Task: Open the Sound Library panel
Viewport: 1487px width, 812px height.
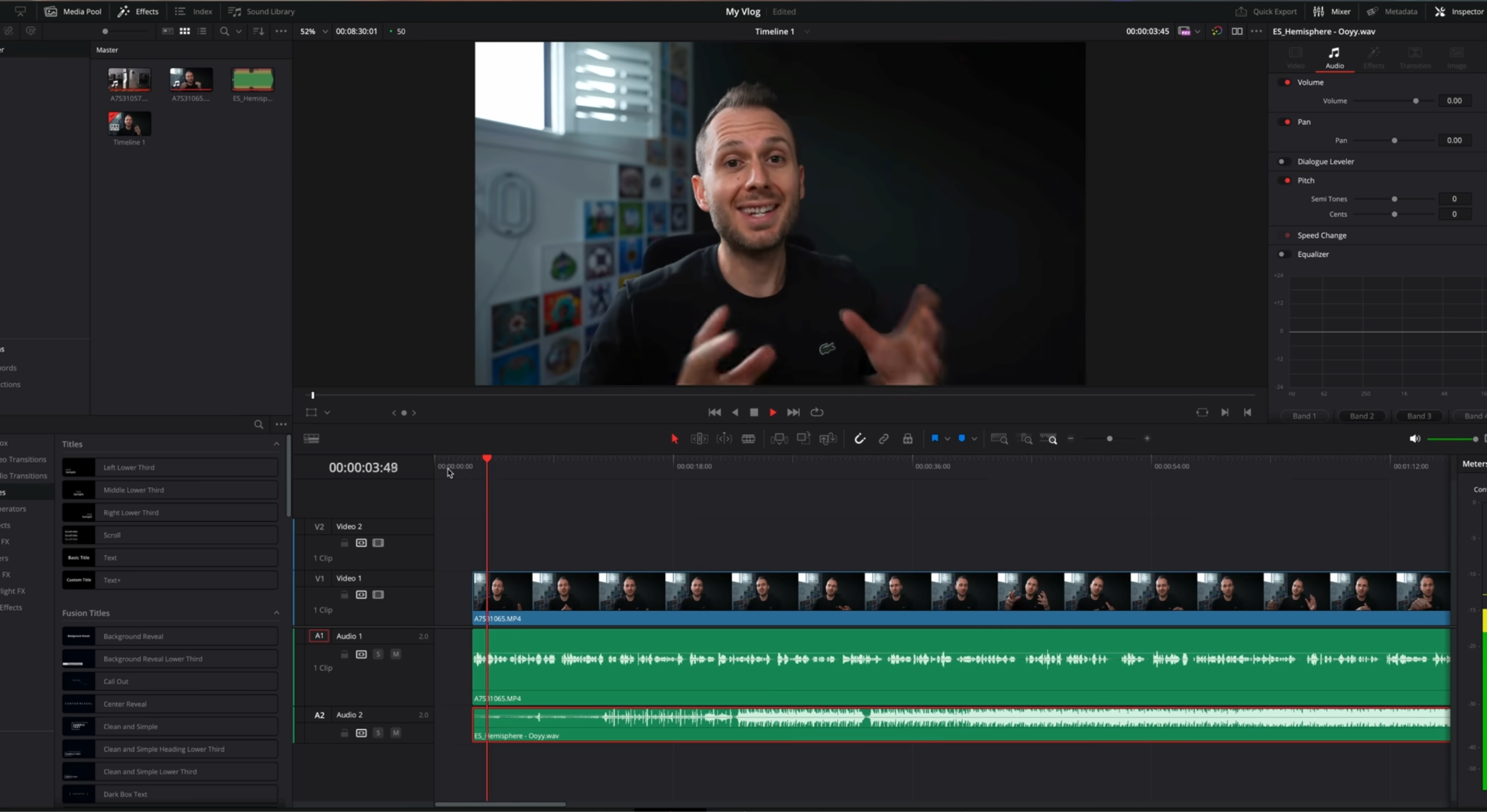Action: (x=261, y=11)
